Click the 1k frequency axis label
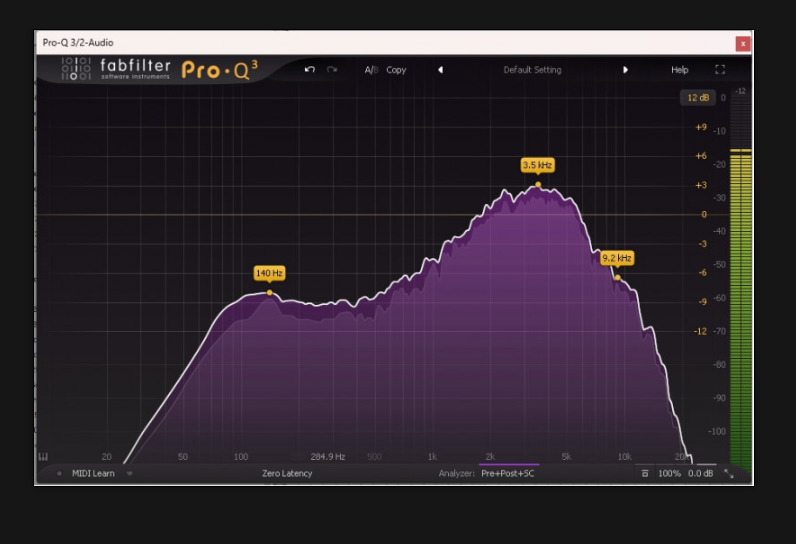Screen dimensions: 796x544 tap(432, 457)
